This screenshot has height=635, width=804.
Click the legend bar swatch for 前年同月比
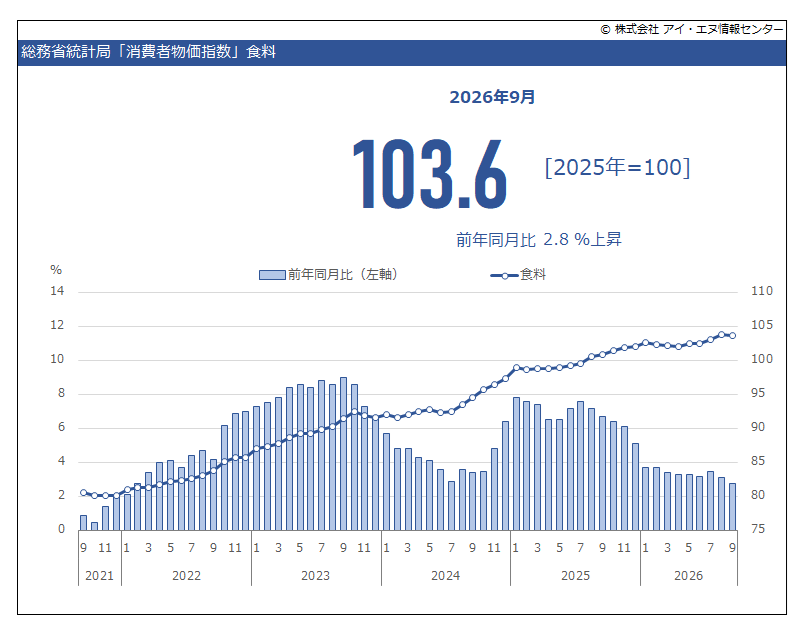272,275
